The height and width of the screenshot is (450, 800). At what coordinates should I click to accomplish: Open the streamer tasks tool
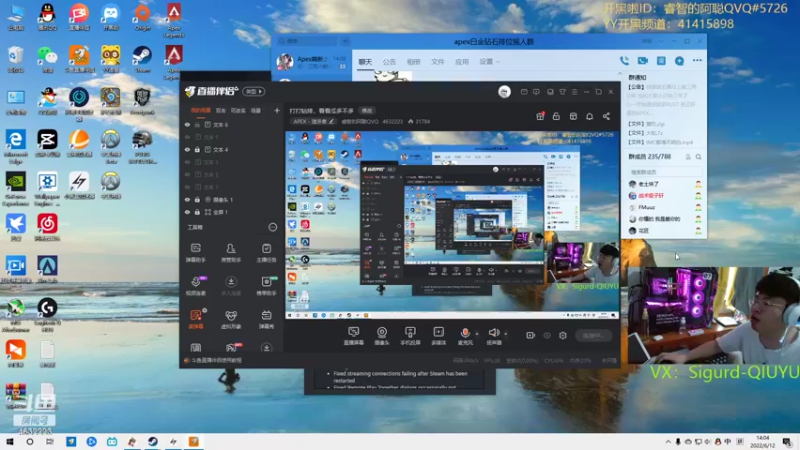coord(266,253)
